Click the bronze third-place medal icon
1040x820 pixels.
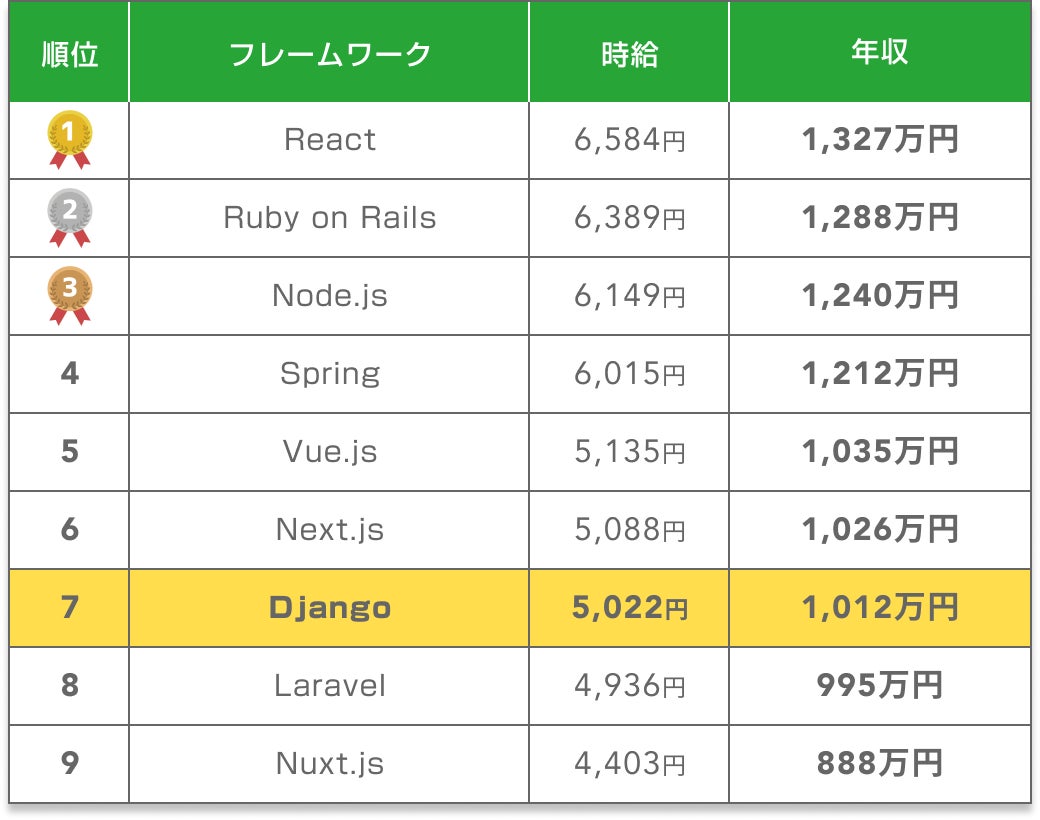[70, 295]
